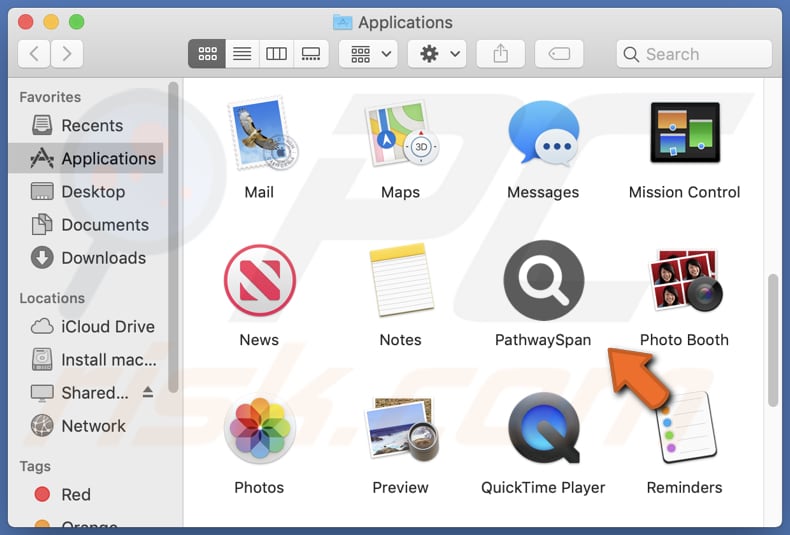Go back with the left arrow
This screenshot has height=535, width=790.
pos(34,53)
